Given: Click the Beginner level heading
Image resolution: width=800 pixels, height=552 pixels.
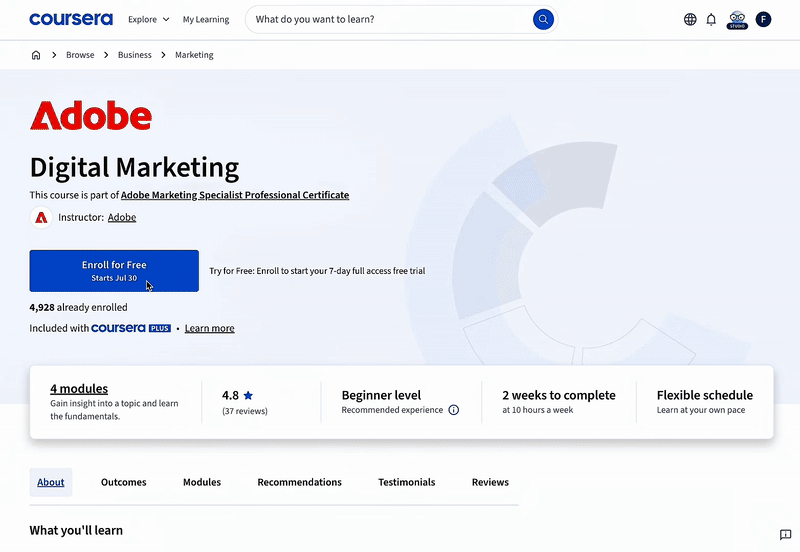Looking at the screenshot, I should click(x=381, y=395).
